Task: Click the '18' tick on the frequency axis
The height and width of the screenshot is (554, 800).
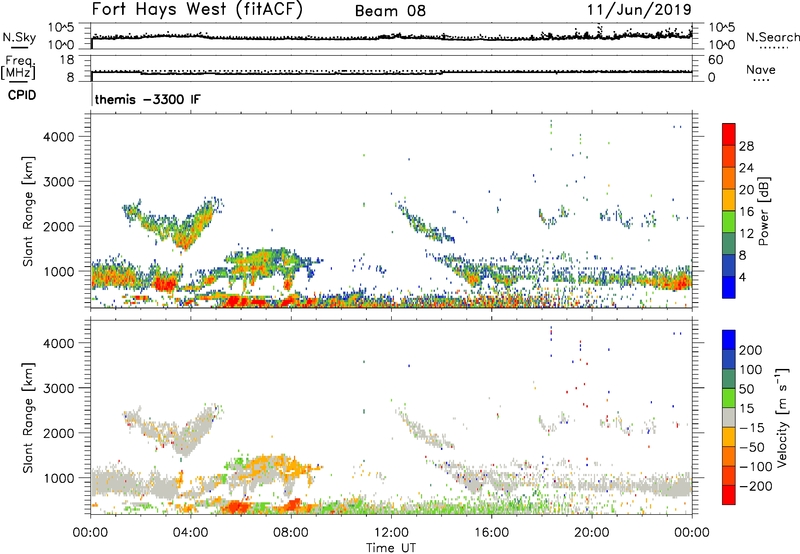Action: (x=67, y=60)
